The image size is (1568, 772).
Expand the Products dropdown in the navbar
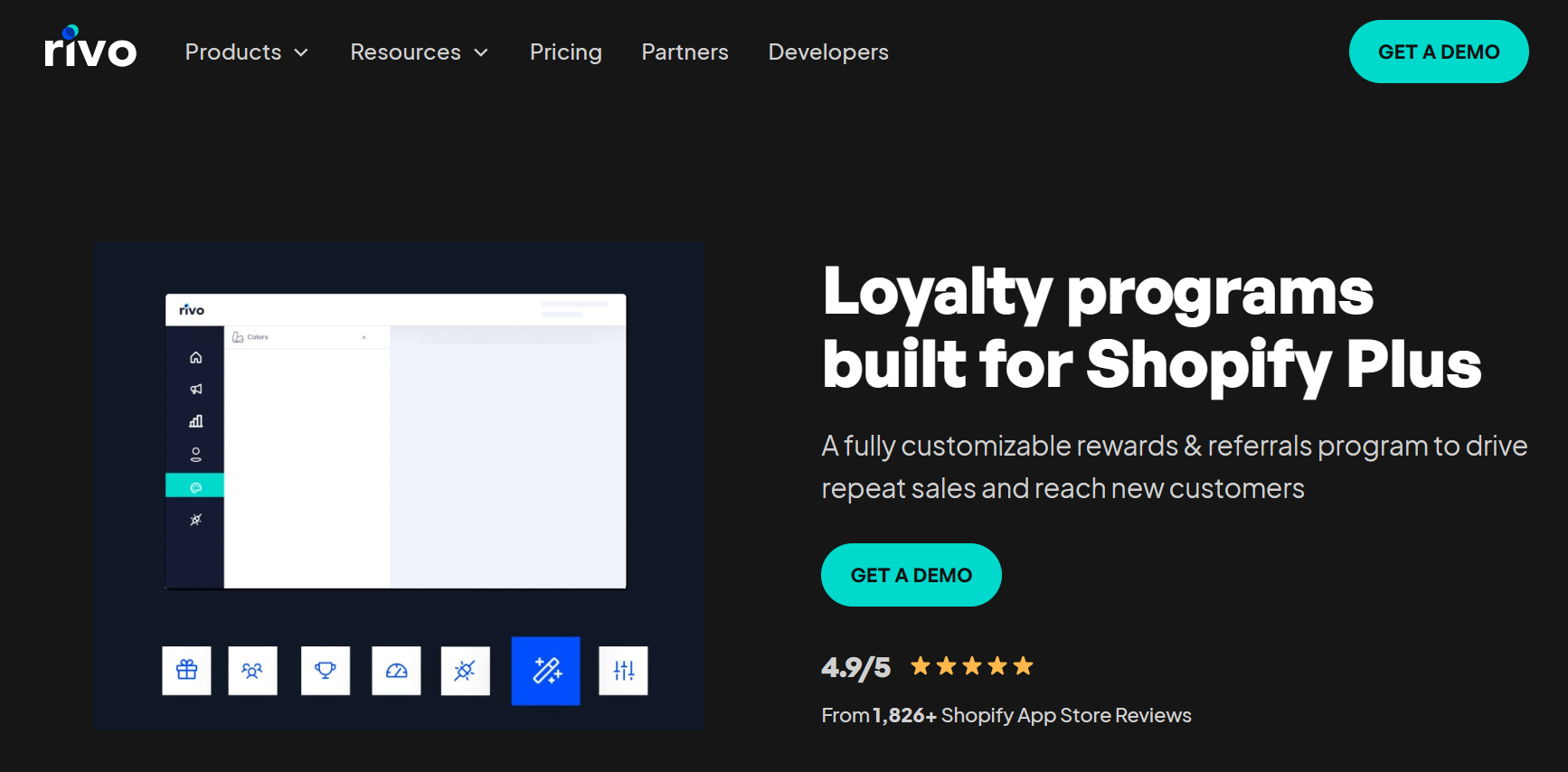pos(246,52)
